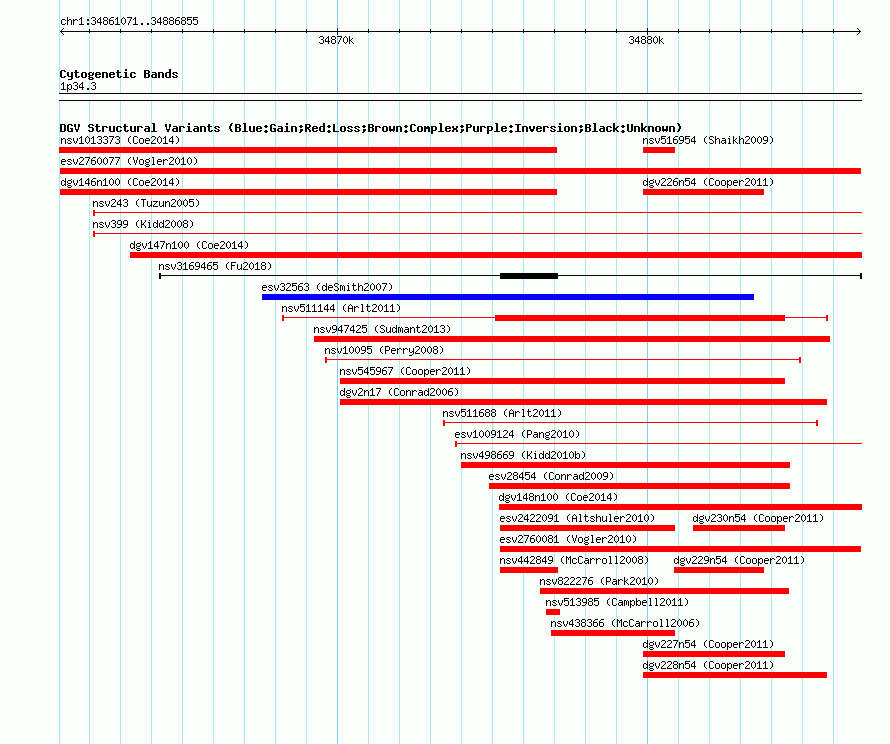
Task: Click the thick red bar of nsv511144
Action: pyautogui.click(x=640, y=318)
